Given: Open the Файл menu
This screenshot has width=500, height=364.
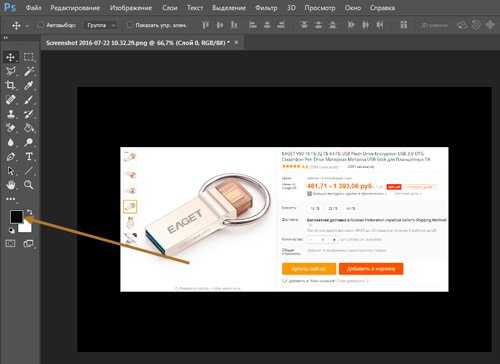Looking at the screenshot, I should point(33,8).
